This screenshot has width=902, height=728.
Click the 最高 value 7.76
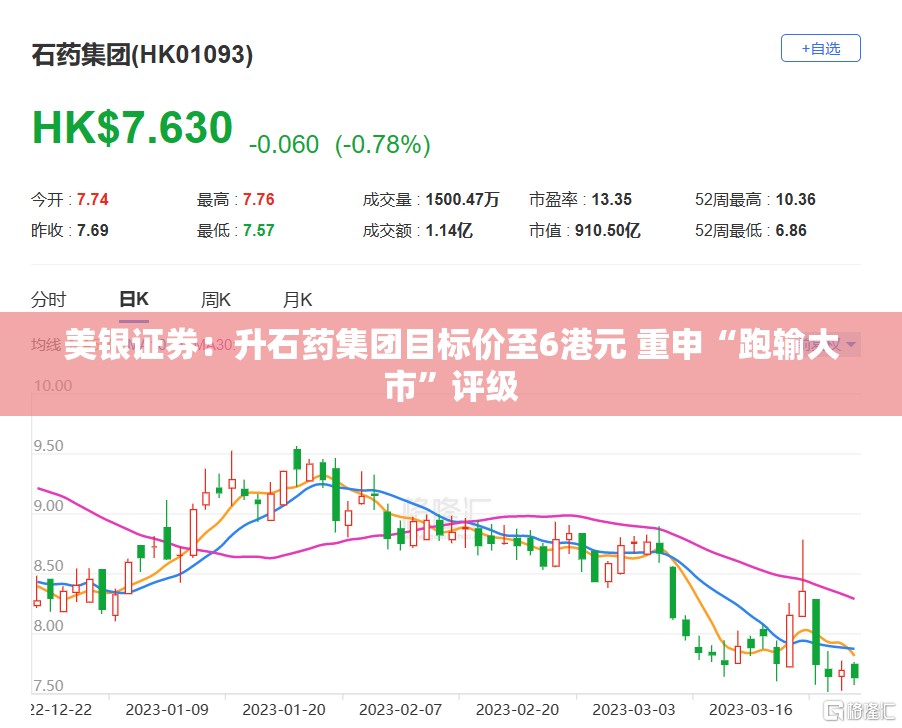point(258,200)
